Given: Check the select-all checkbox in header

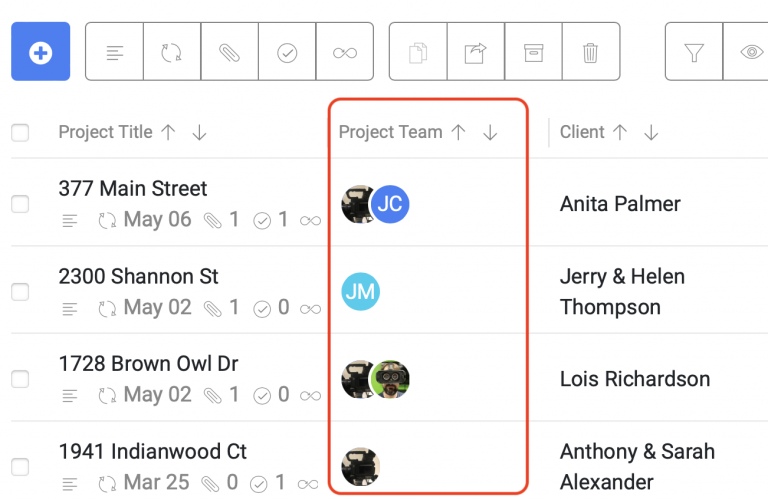Looking at the screenshot, I should pos(20,133).
